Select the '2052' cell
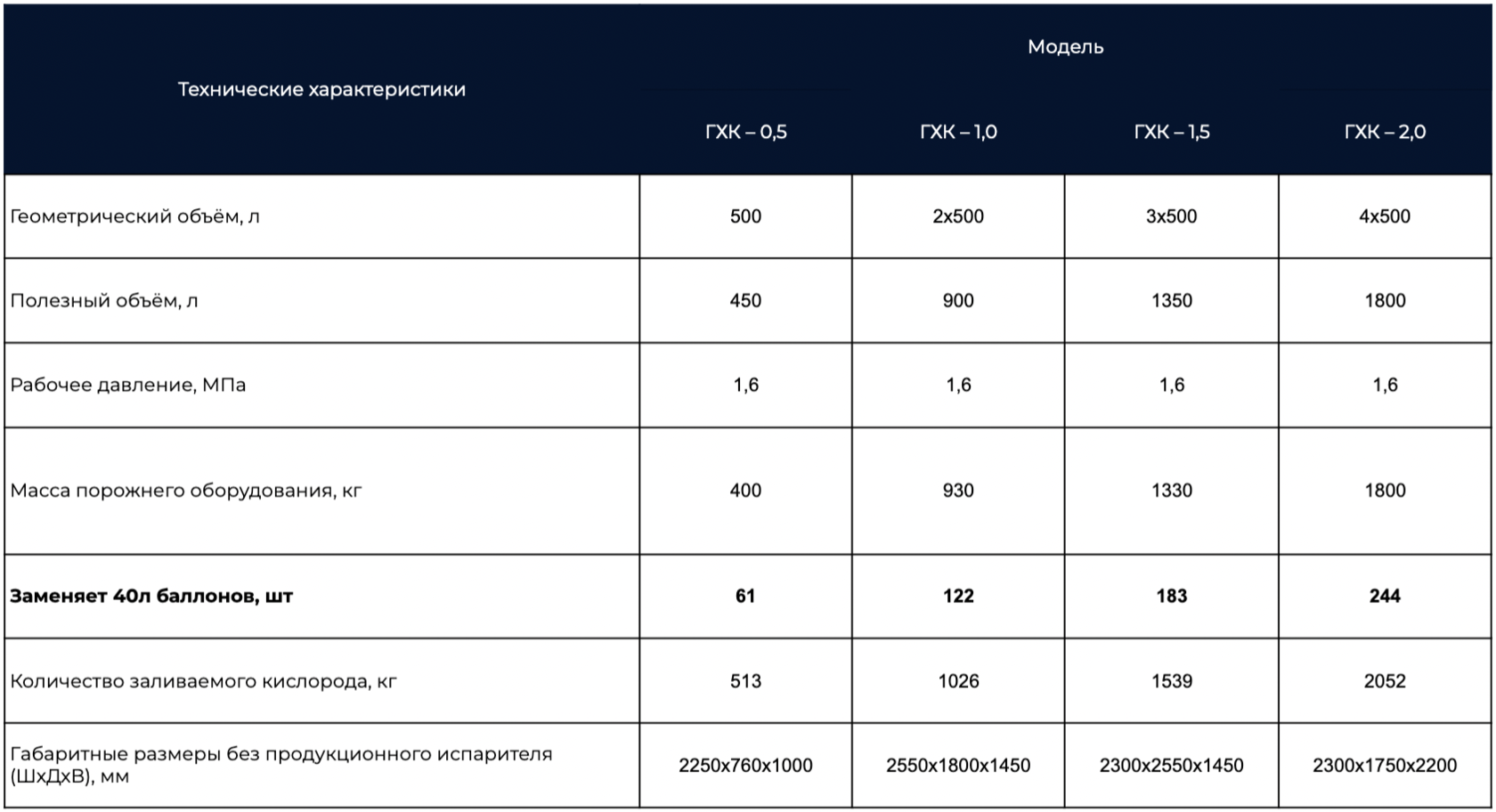Screen dimensions: 1496x812 1385,682
